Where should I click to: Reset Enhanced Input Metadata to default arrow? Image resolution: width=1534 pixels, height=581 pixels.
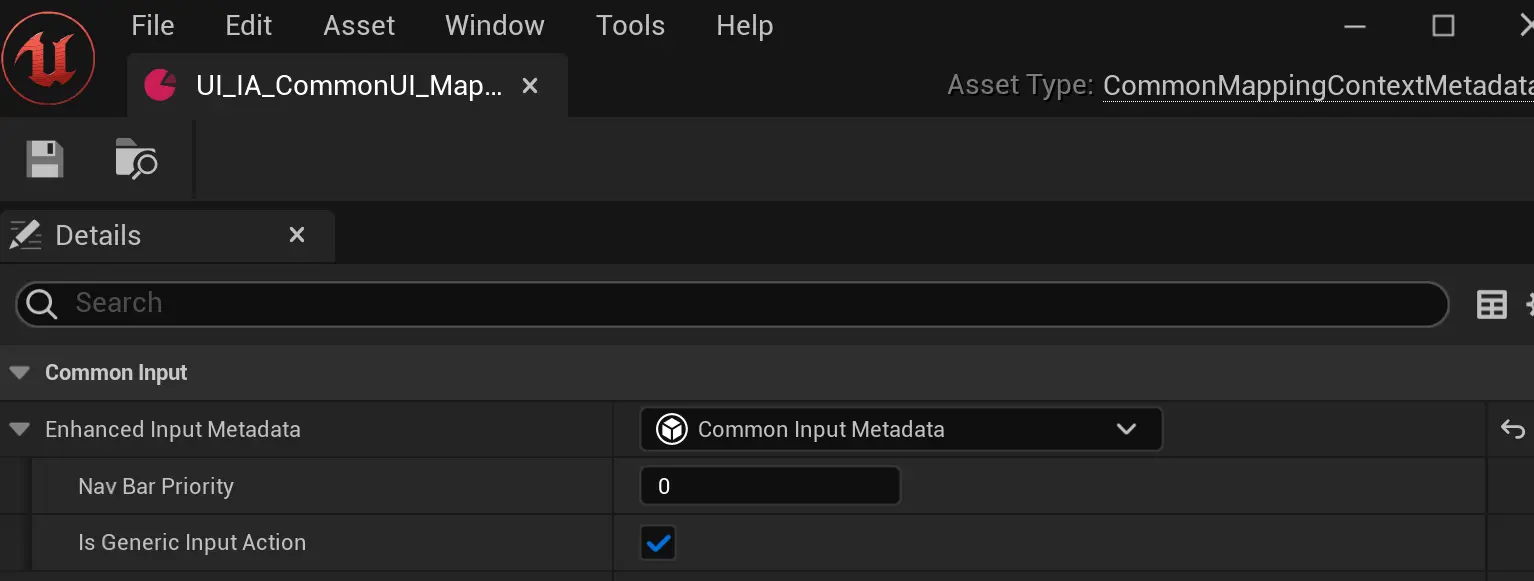click(x=1512, y=430)
